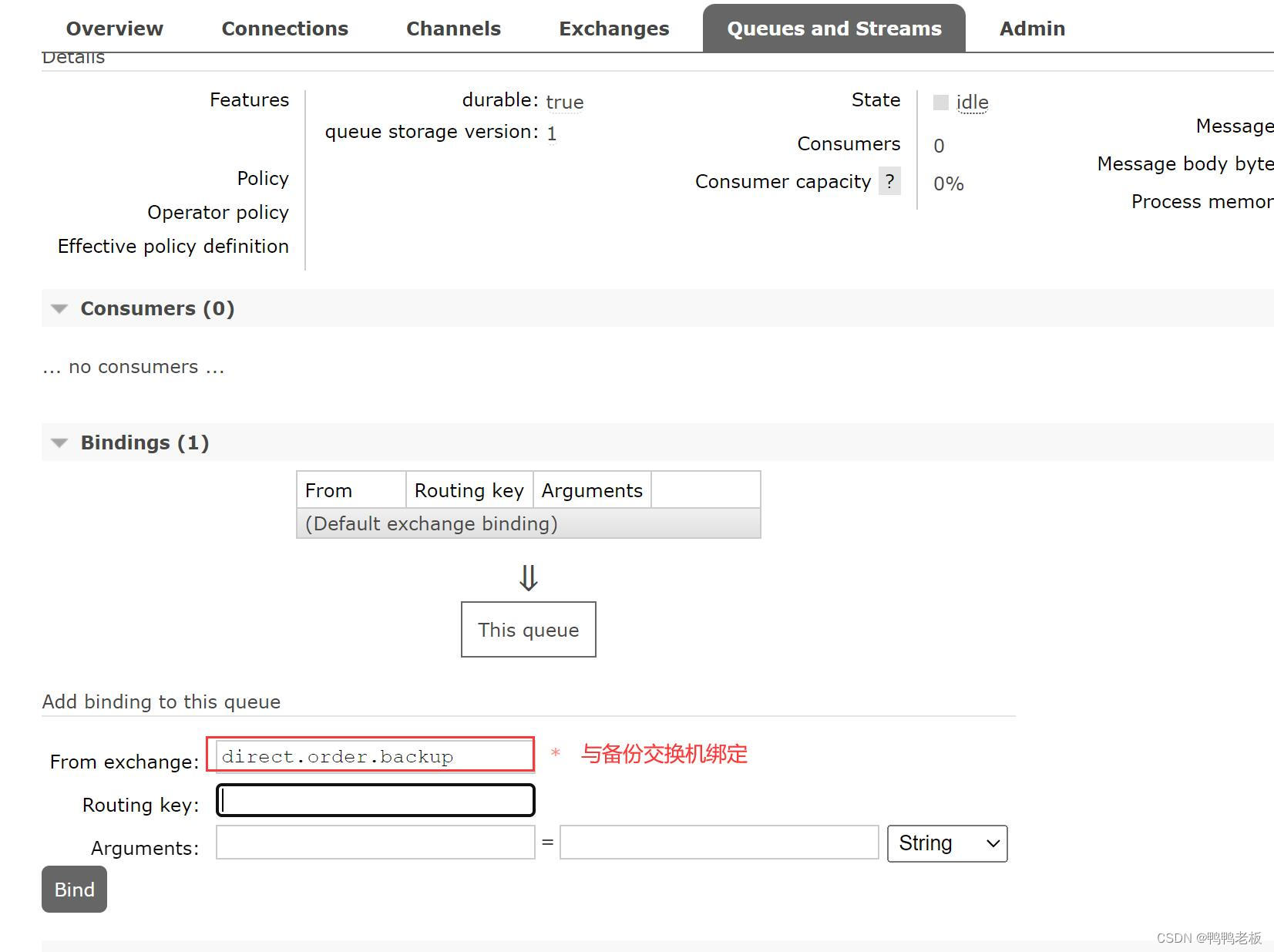This screenshot has height=952, width=1274.
Task: Click the idle state link
Action: click(970, 101)
